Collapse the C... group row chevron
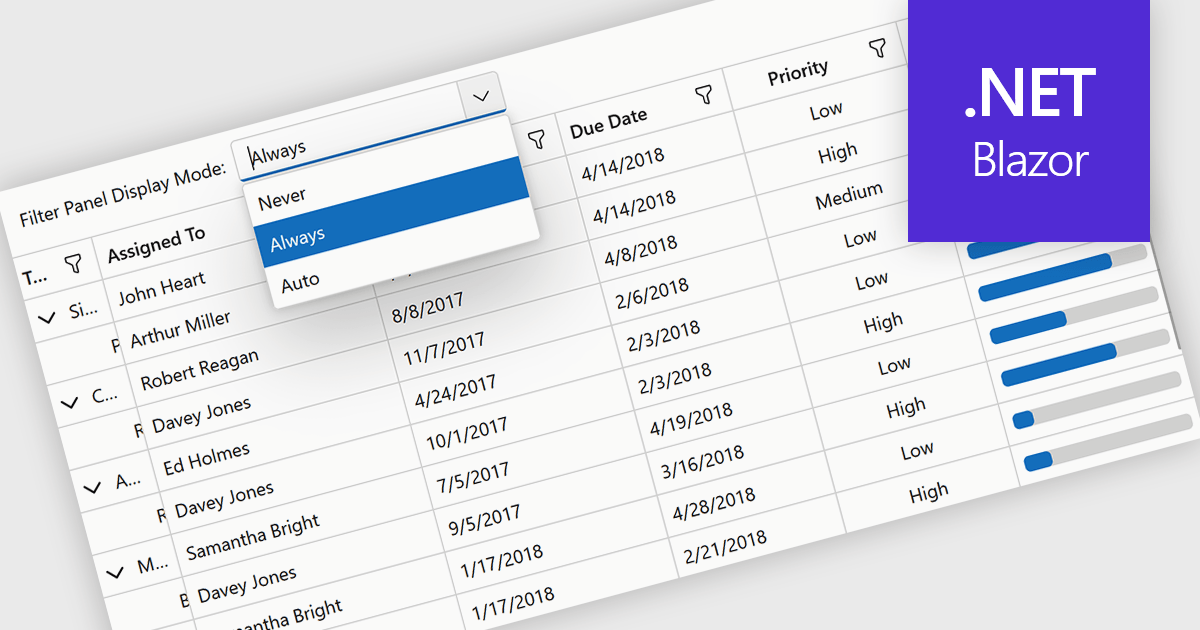Viewport: 1200px width, 630px height. [x=69, y=402]
